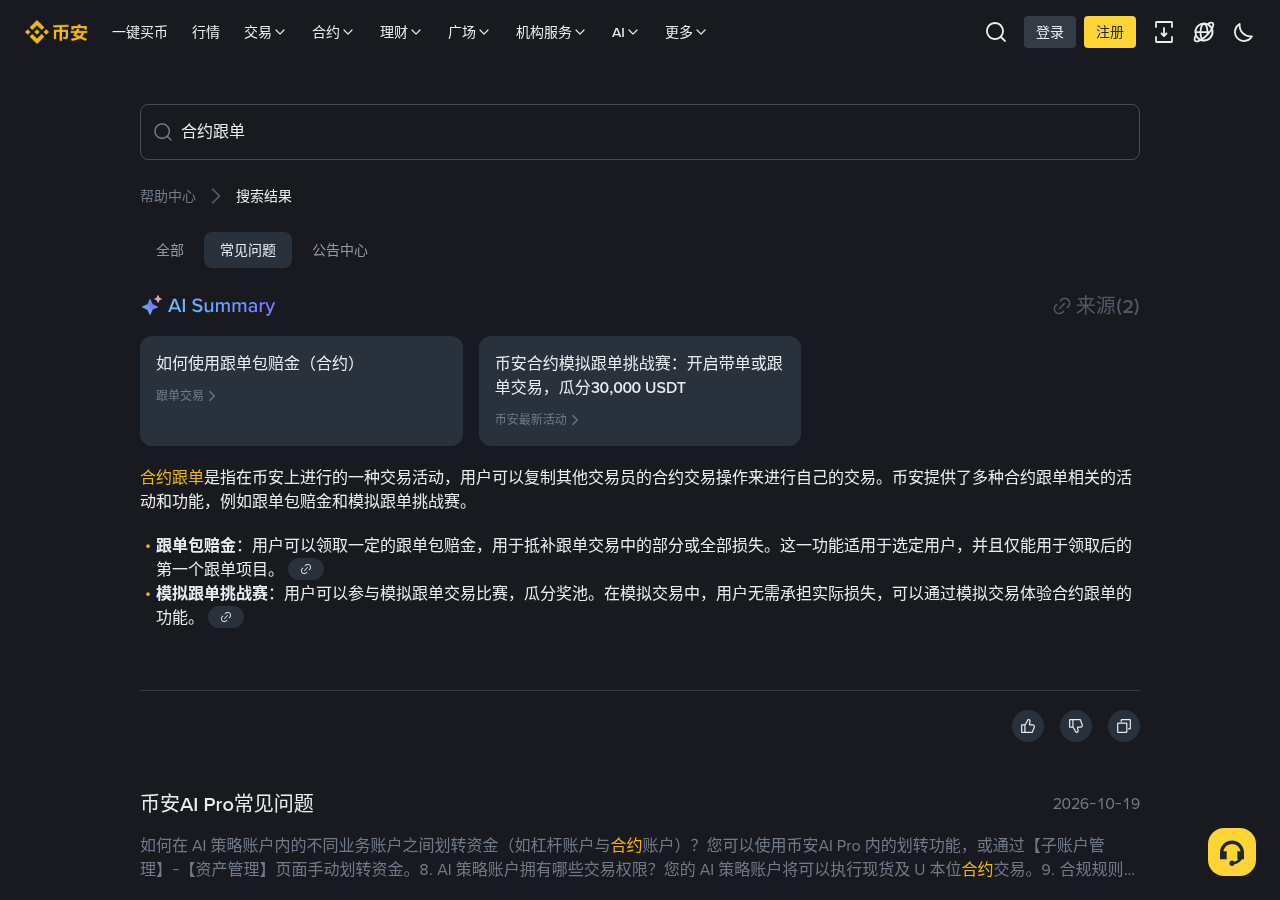This screenshot has height=900, width=1280.
Task: Open 来源(2) sources link
Action: pyautogui.click(x=1096, y=306)
